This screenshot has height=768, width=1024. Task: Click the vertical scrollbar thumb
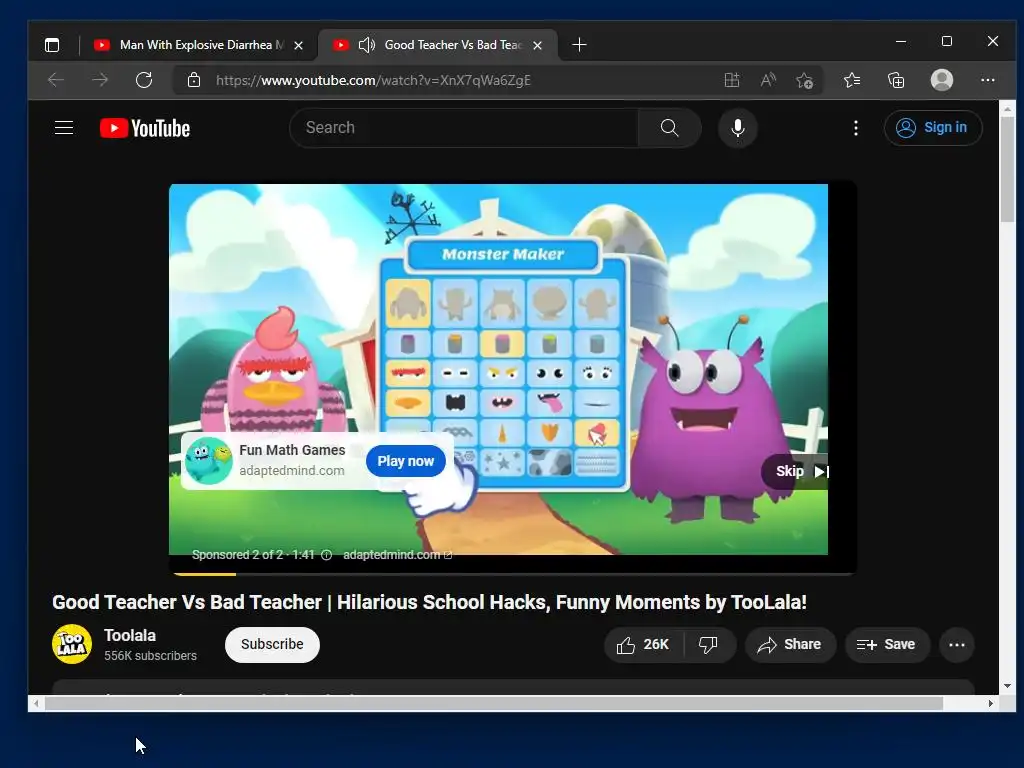click(x=1008, y=168)
